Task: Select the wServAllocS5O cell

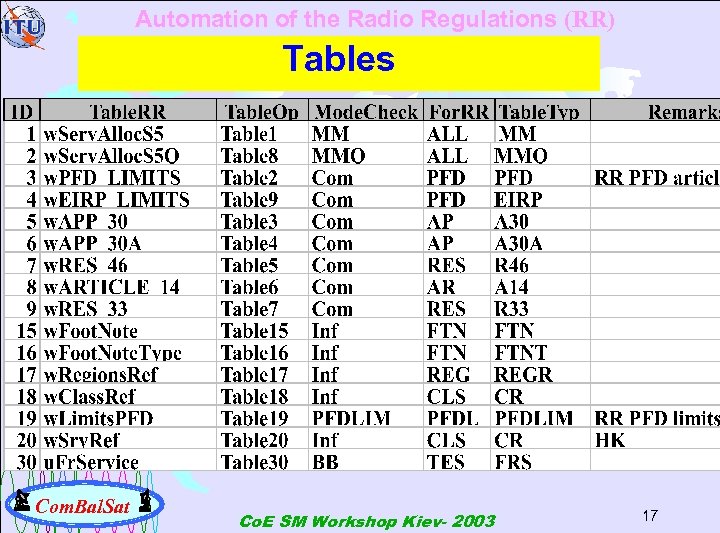Action: point(128,155)
